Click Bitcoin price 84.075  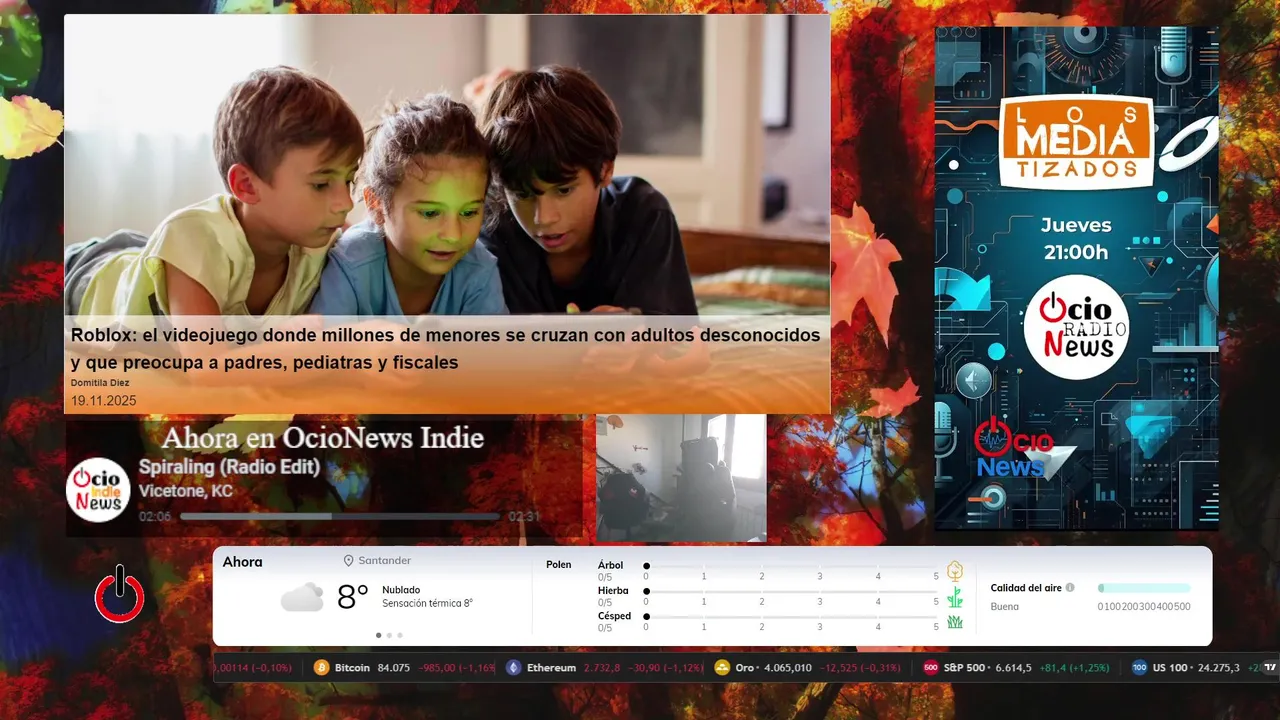[x=394, y=668]
